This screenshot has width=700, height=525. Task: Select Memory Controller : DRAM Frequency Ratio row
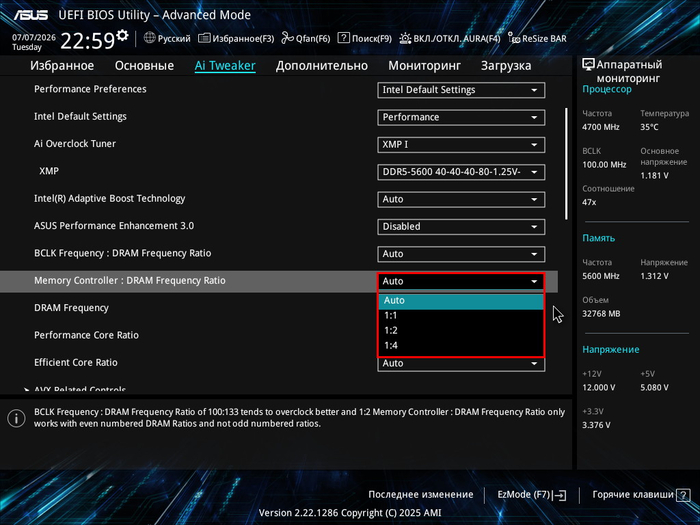click(279, 281)
